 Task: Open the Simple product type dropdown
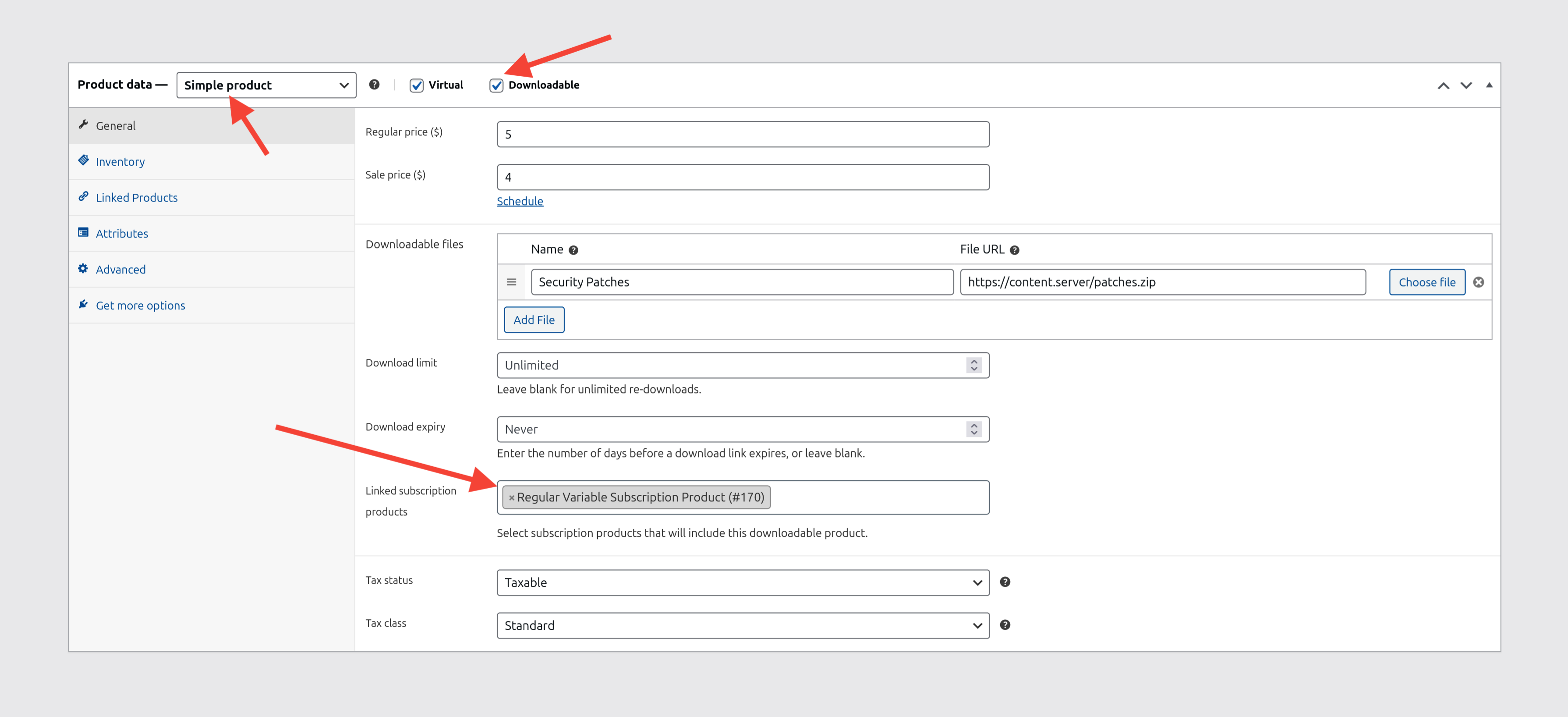click(266, 85)
